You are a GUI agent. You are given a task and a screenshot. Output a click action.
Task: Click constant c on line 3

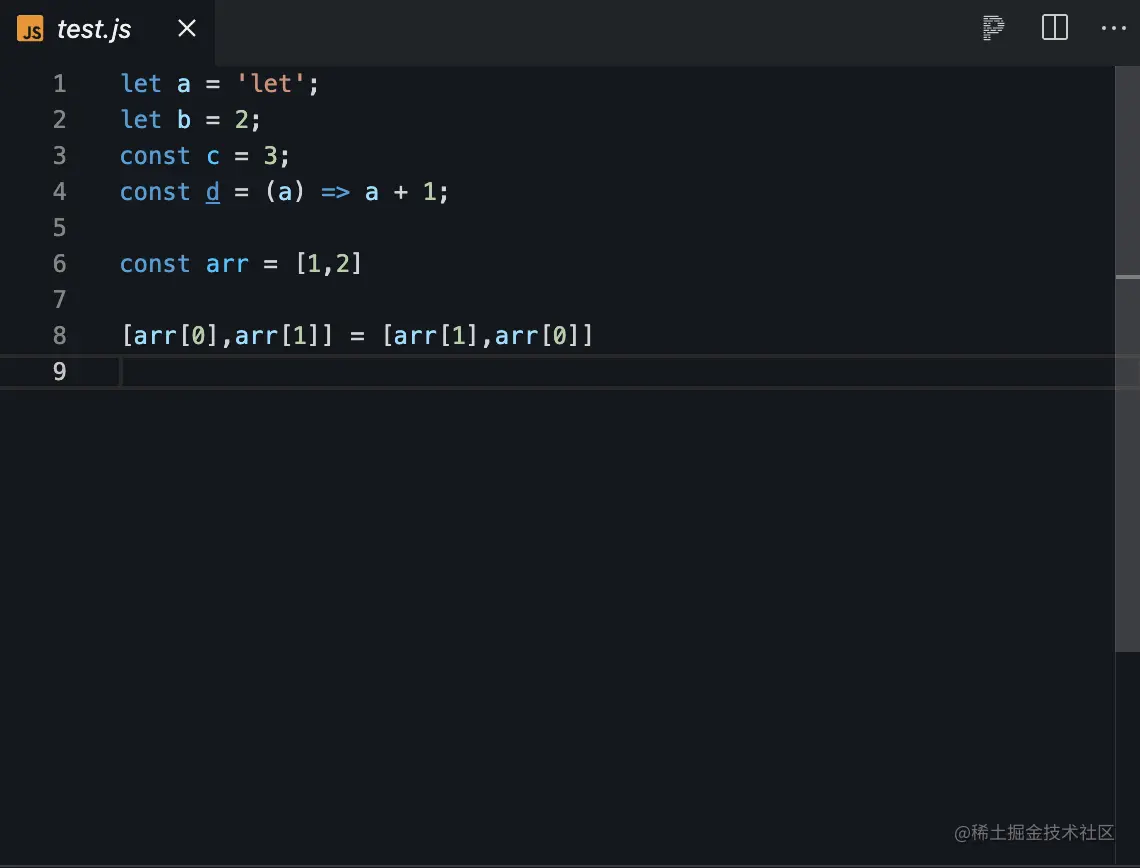[212, 156]
